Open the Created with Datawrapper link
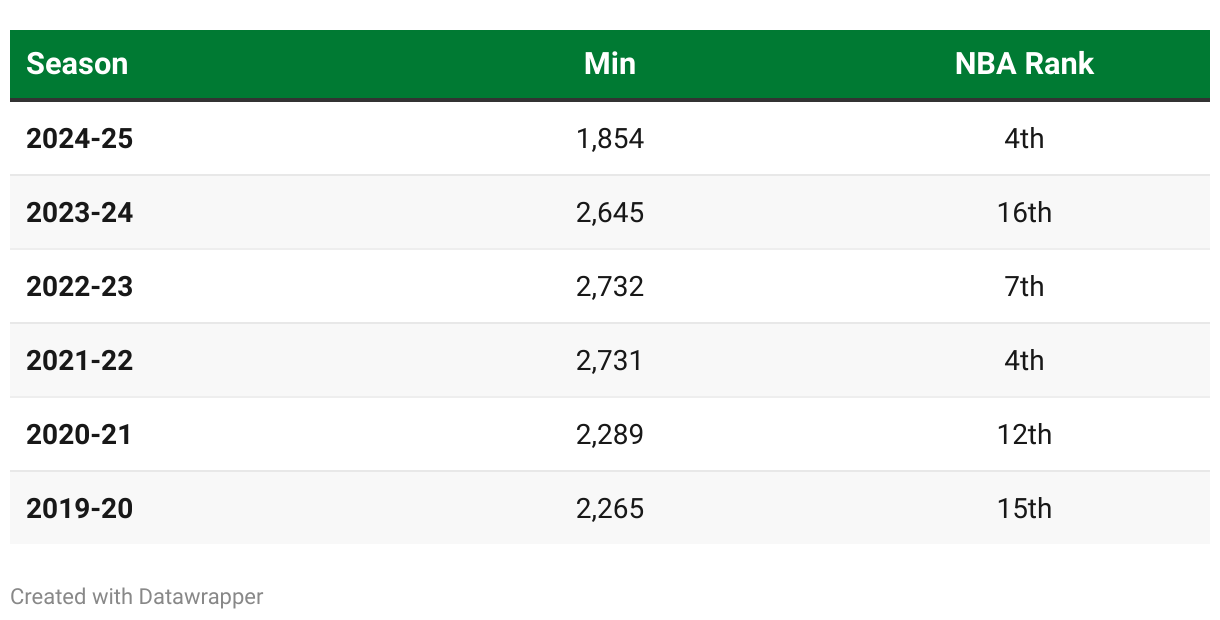This screenshot has height=620, width=1220. tap(137, 597)
